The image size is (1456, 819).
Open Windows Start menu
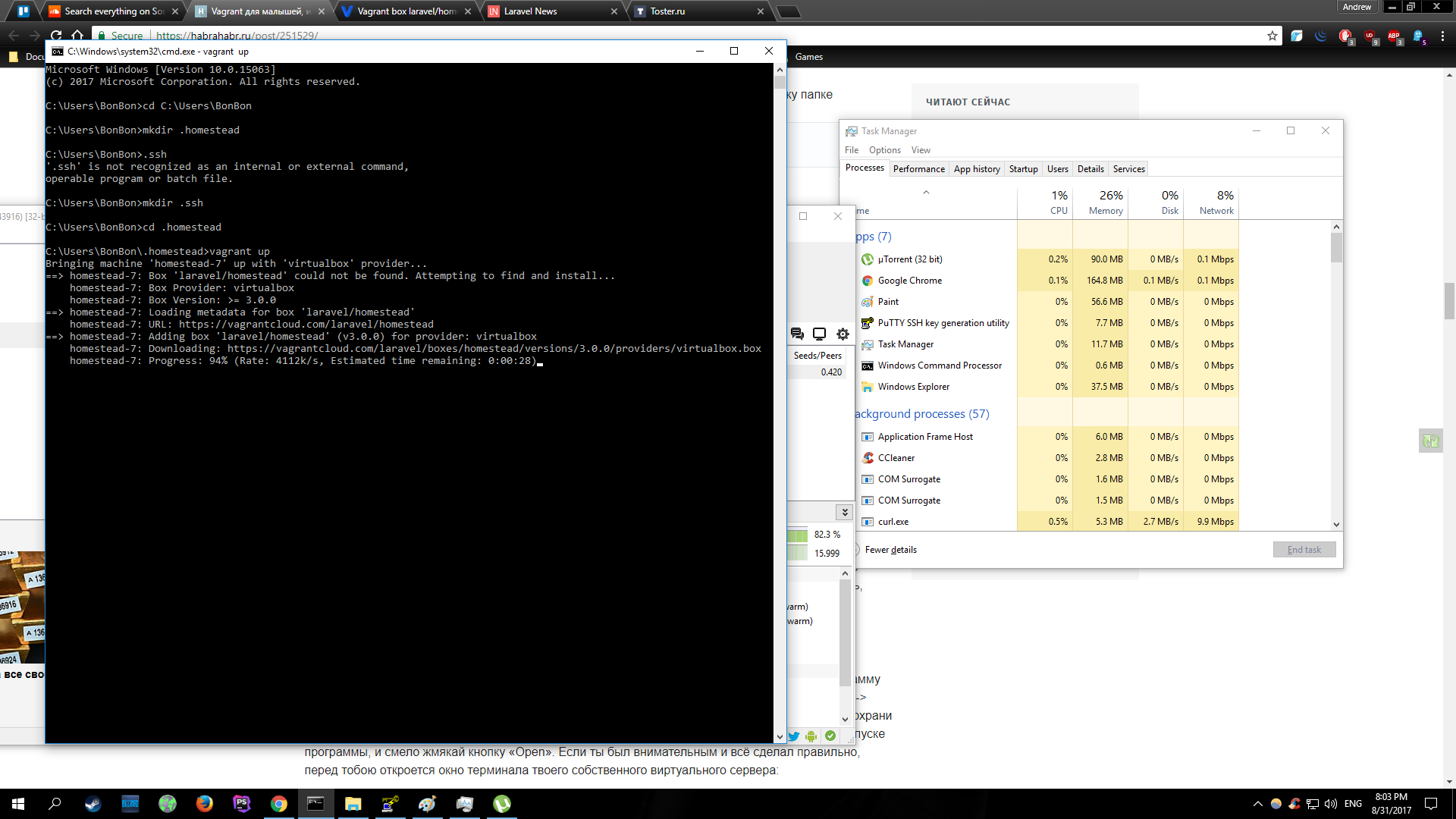click(x=18, y=804)
